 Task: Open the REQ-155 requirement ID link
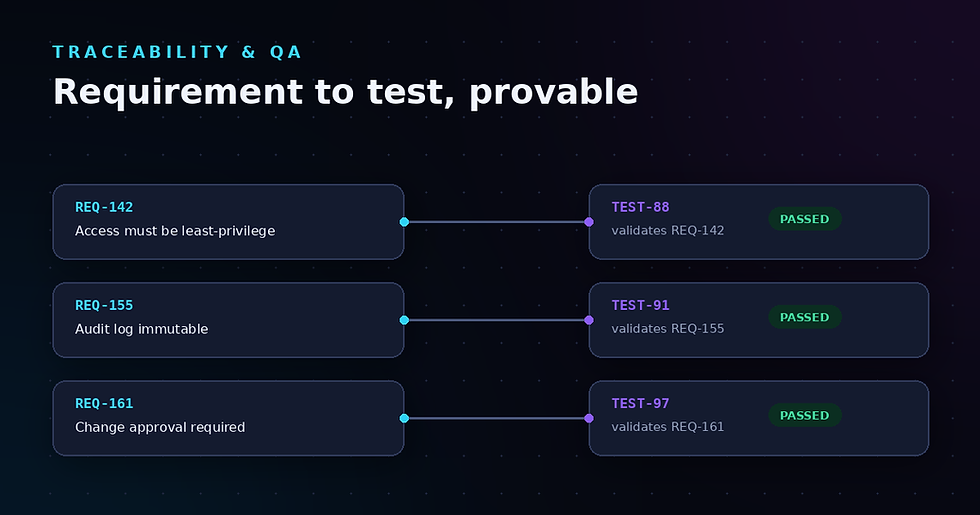[x=104, y=305]
